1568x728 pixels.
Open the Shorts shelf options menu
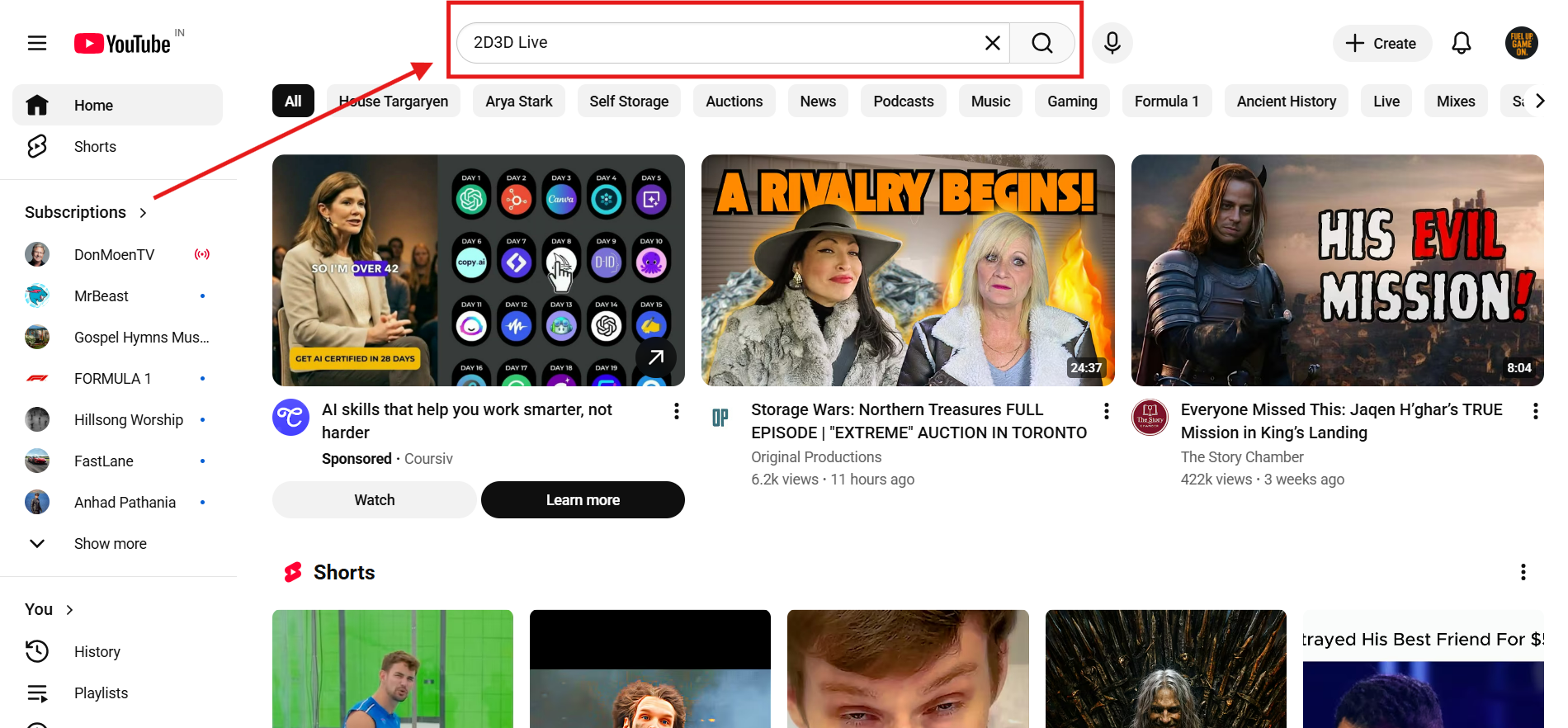[x=1523, y=572]
